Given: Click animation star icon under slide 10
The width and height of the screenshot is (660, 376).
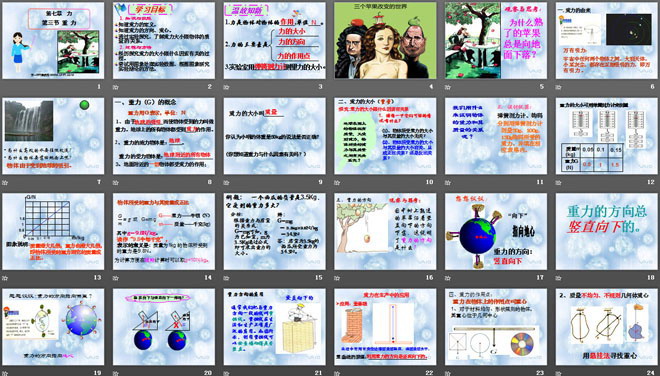Looking at the screenshot, I should [337, 183].
